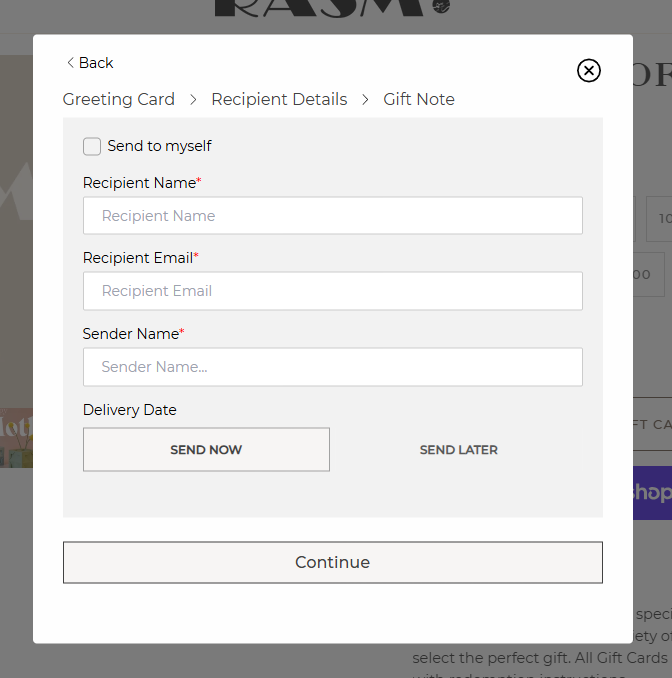Viewport: 672px width, 678px height.
Task: Close the gift card dialog with X icon
Action: 589,70
